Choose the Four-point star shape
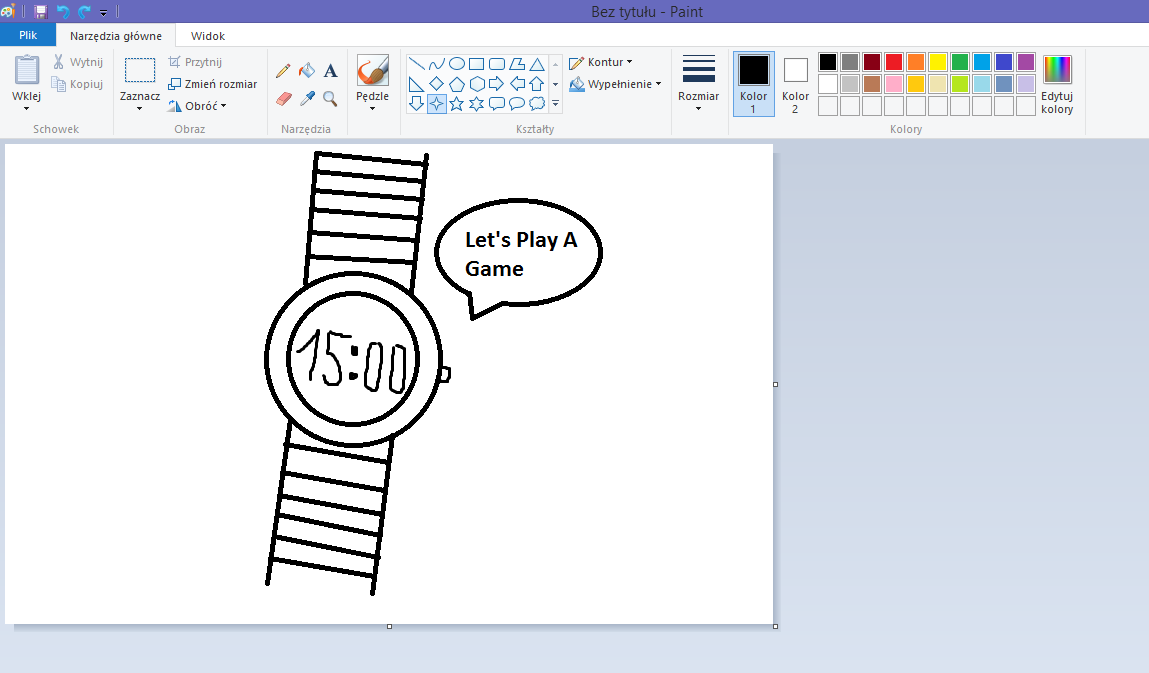 [x=437, y=103]
